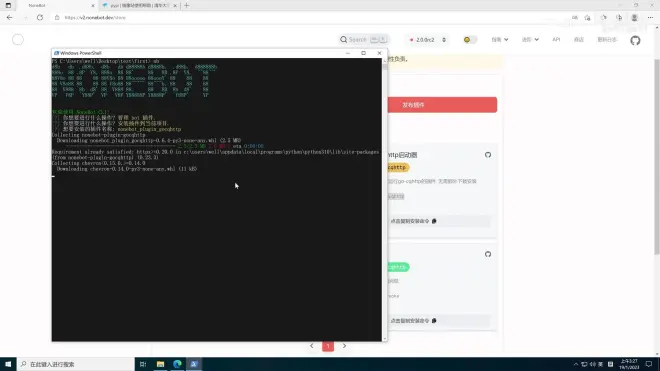Add page to favorites star icon
The width and height of the screenshot is (660, 371).
(588, 18)
